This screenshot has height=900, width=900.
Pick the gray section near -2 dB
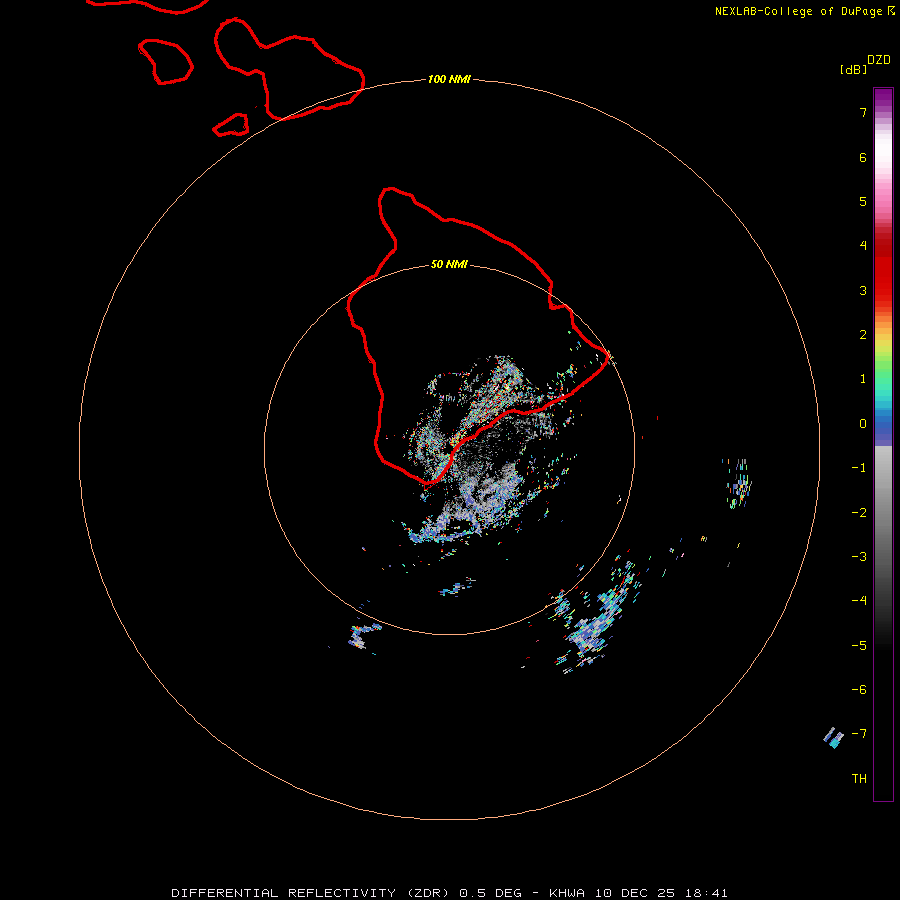883,513
